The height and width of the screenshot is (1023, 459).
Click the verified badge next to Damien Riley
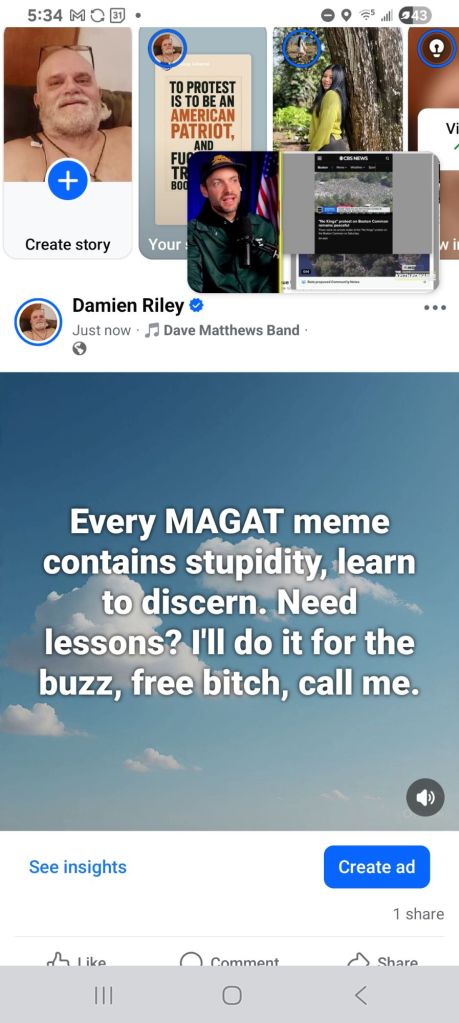196,305
